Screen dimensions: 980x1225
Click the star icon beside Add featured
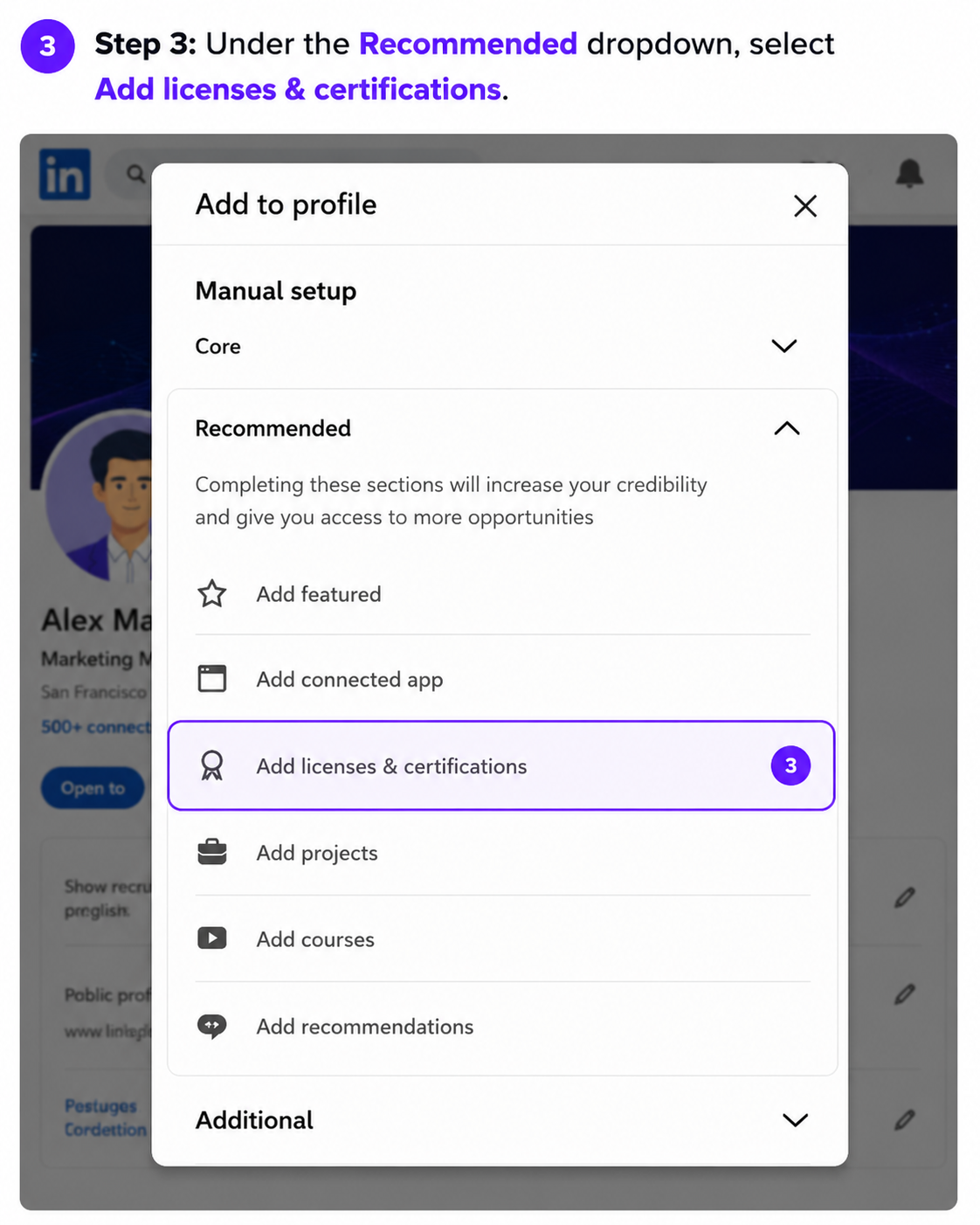click(x=211, y=594)
